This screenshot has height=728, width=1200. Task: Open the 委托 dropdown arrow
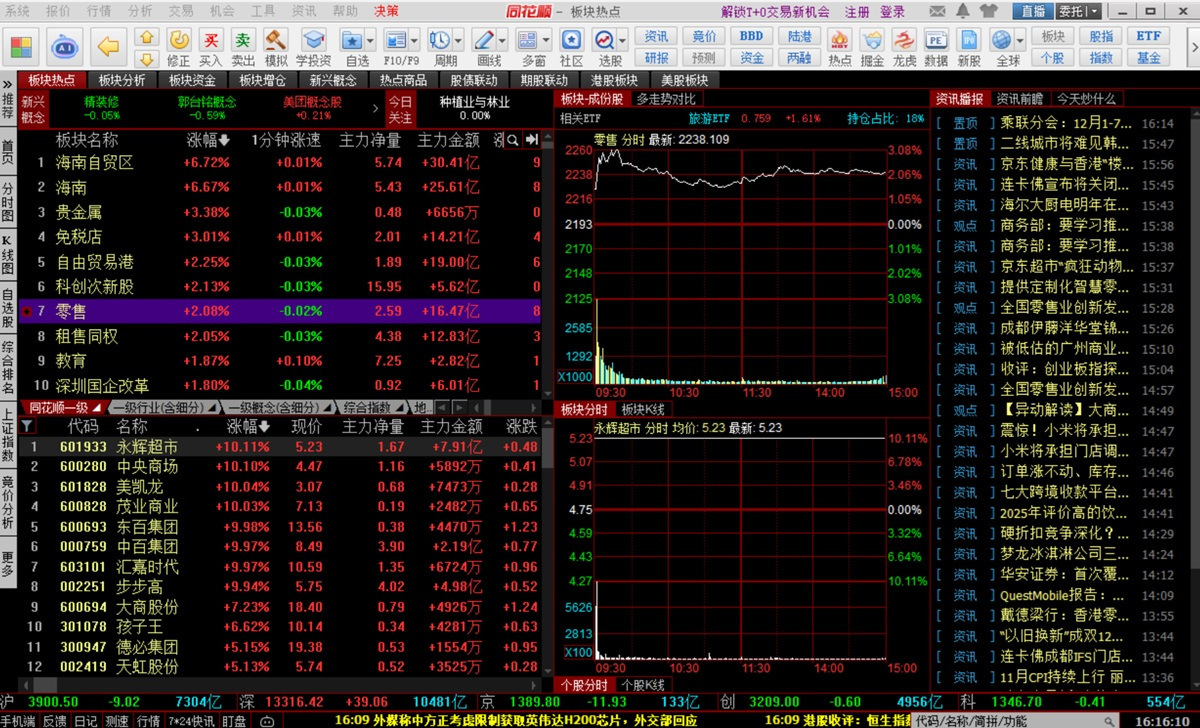(x=1094, y=11)
